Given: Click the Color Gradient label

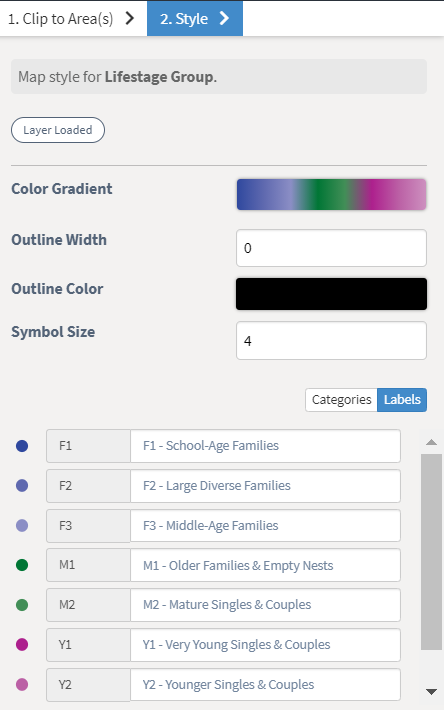Looking at the screenshot, I should pos(62,189).
